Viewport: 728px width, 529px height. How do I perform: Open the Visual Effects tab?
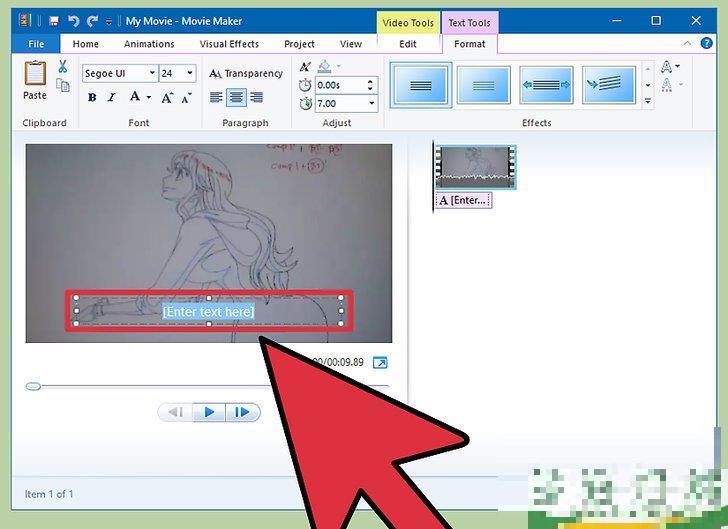click(x=229, y=44)
